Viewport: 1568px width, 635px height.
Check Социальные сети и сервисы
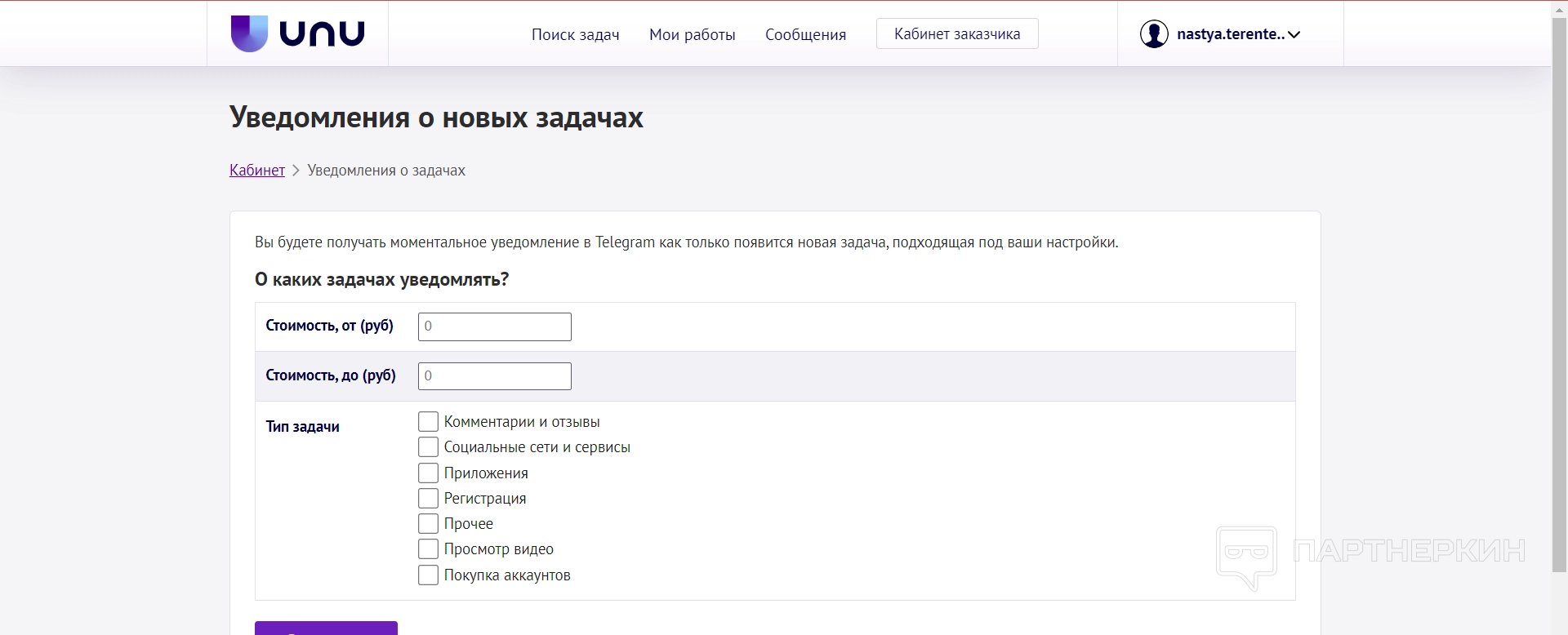[x=428, y=447]
